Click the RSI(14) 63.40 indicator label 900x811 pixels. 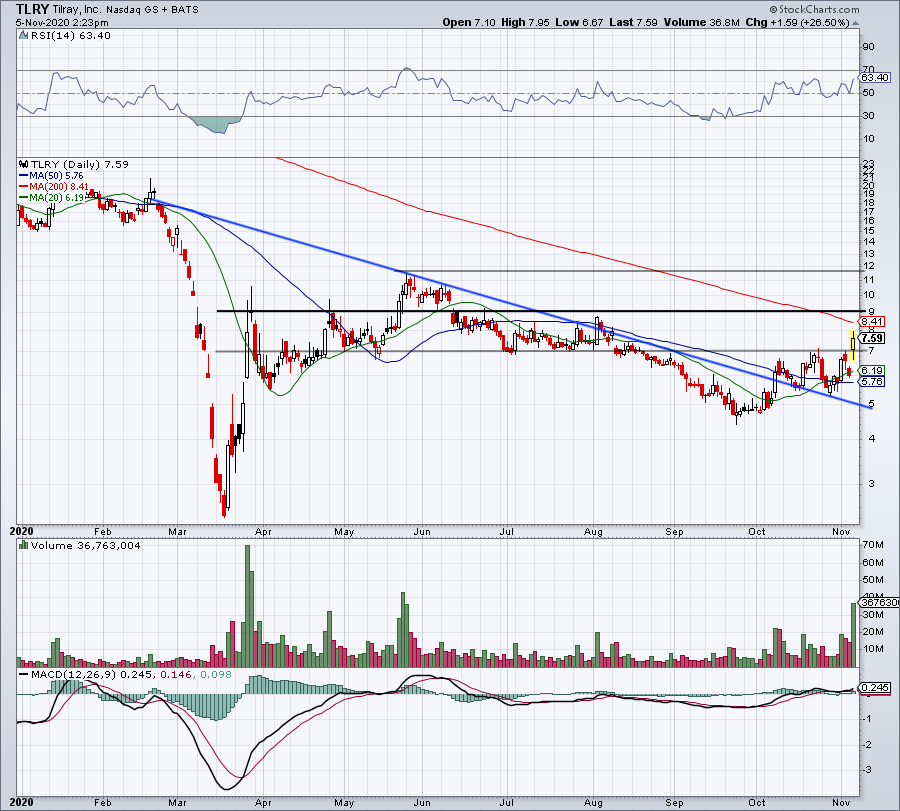coord(70,36)
